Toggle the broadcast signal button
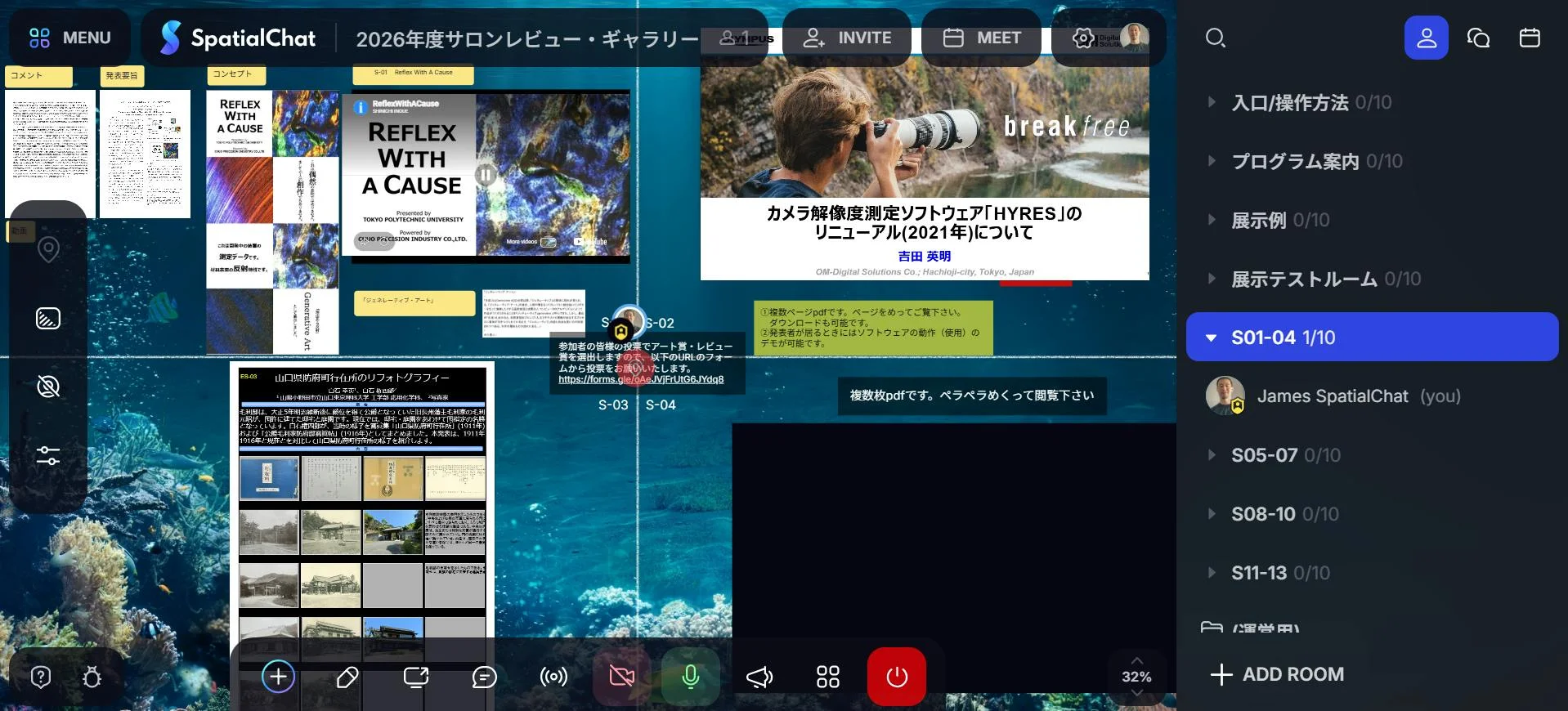 click(x=553, y=677)
